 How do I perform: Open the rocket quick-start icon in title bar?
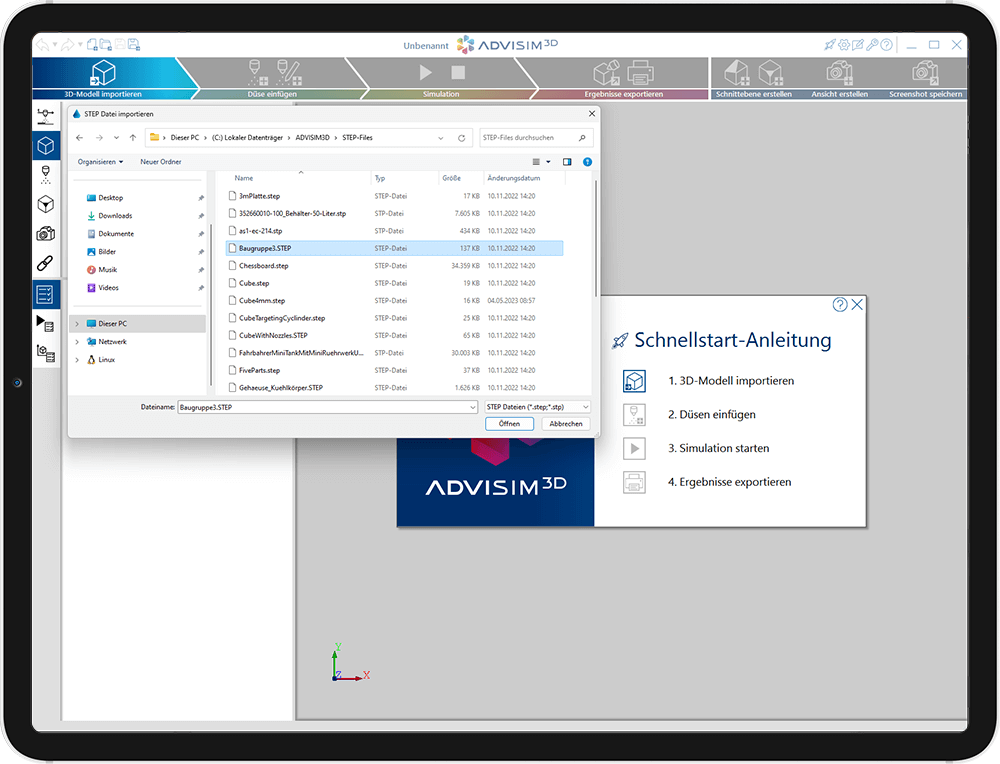click(830, 45)
